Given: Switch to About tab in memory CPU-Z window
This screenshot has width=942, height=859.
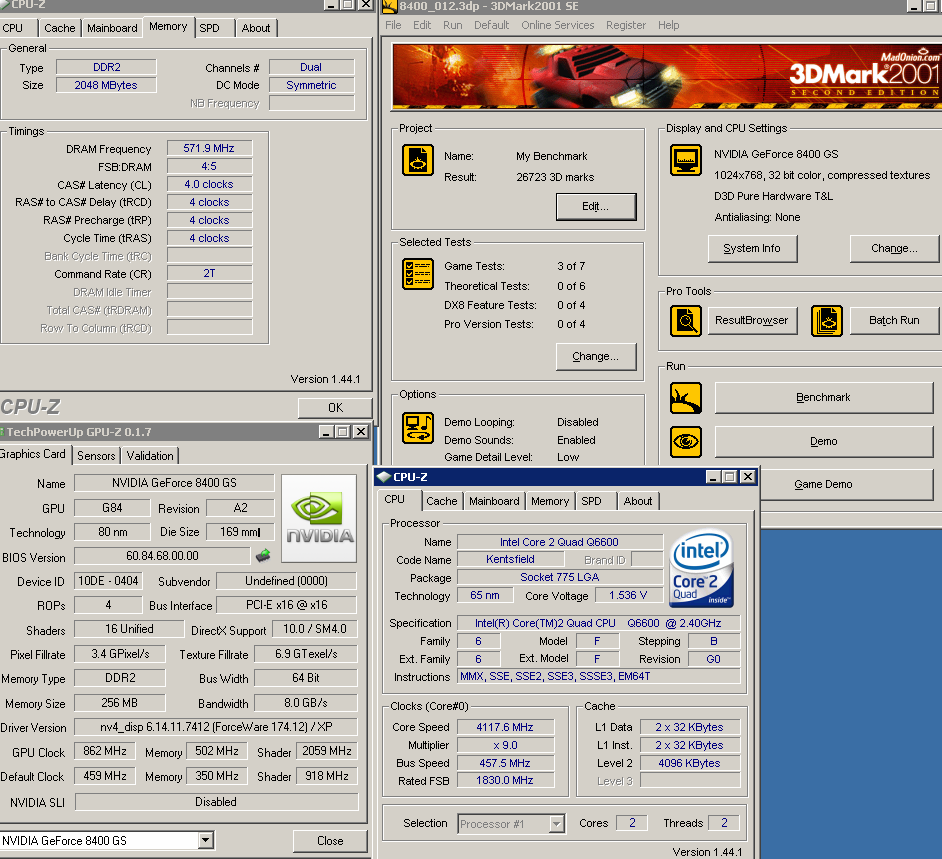Looking at the screenshot, I should 255,28.
